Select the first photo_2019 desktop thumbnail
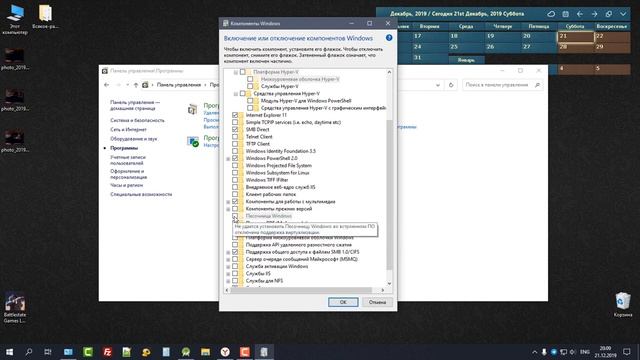 tap(15, 59)
